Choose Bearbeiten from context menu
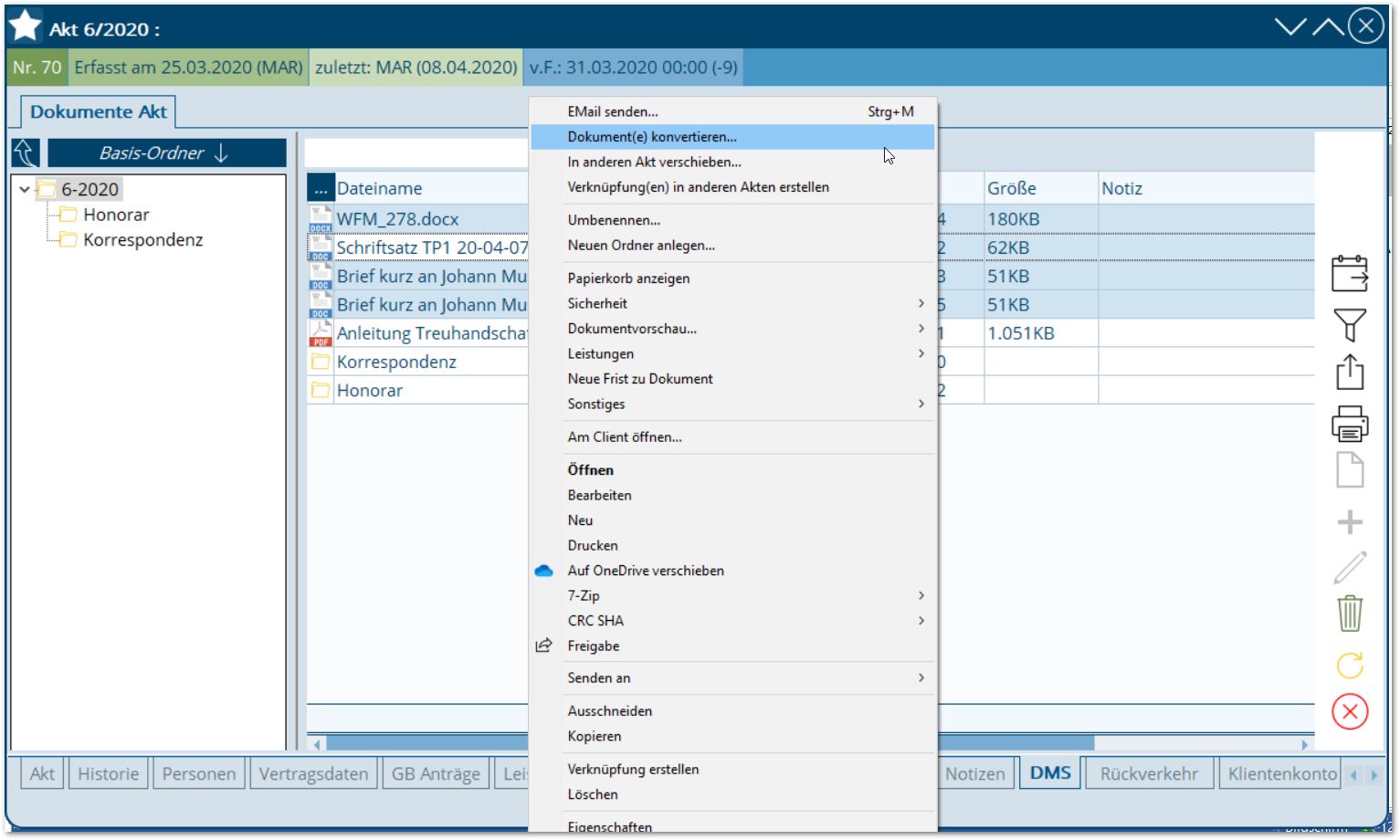The height and width of the screenshot is (840, 1400). (x=732, y=495)
